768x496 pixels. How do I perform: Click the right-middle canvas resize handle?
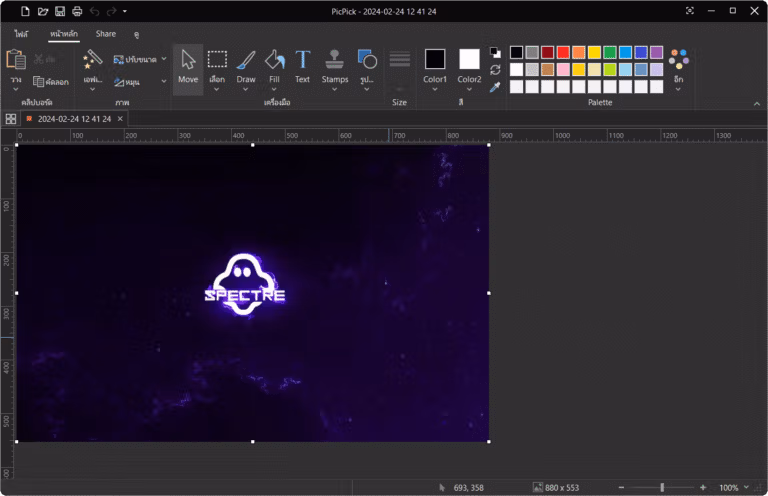[x=489, y=293]
